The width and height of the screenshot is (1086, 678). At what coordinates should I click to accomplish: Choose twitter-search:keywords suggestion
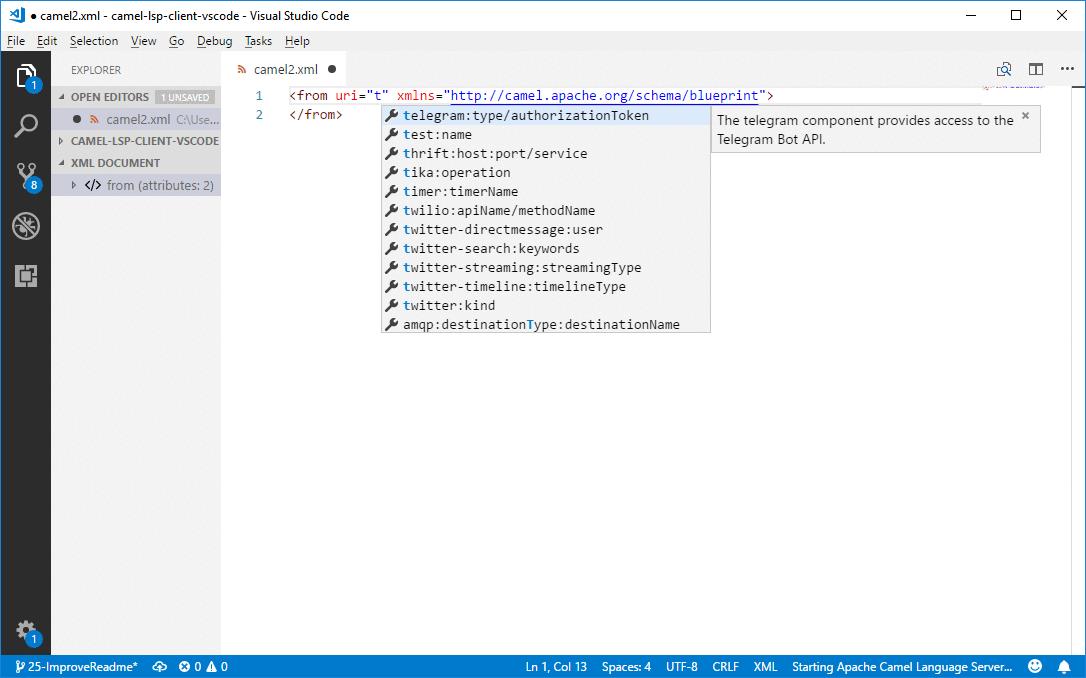tap(546, 249)
